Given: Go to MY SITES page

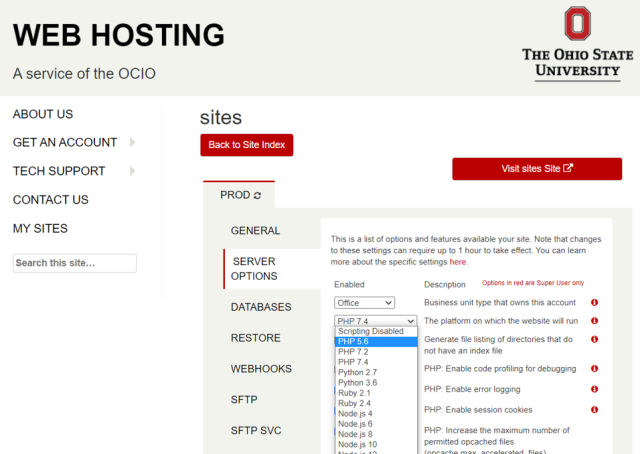Looking at the screenshot, I should (x=40, y=228).
